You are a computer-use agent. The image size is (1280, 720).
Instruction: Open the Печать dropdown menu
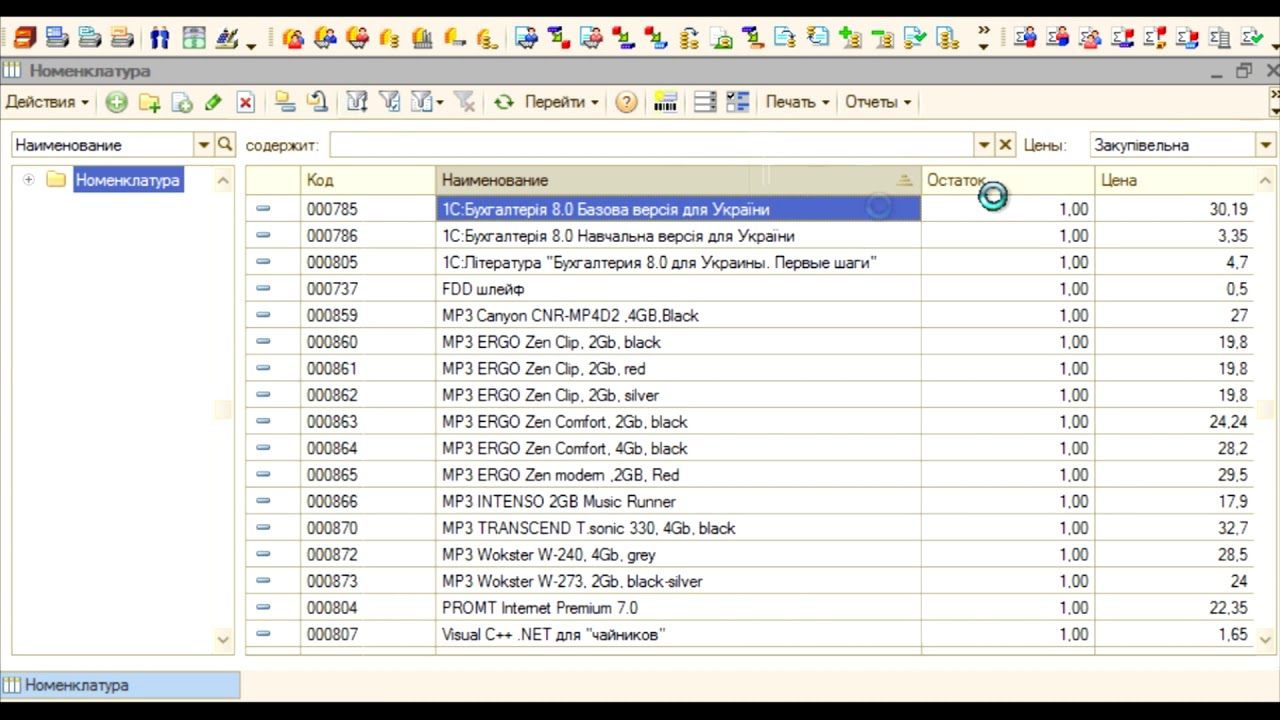point(797,102)
